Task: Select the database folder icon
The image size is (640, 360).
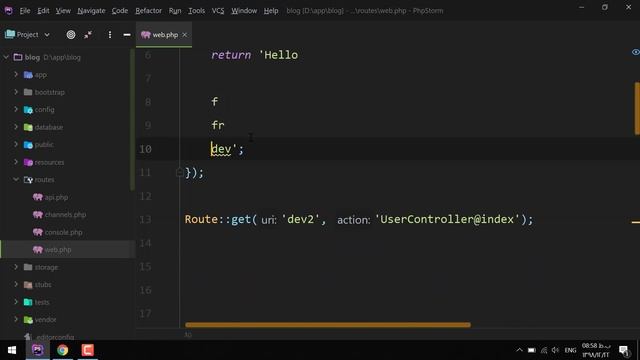Action: (x=28, y=127)
